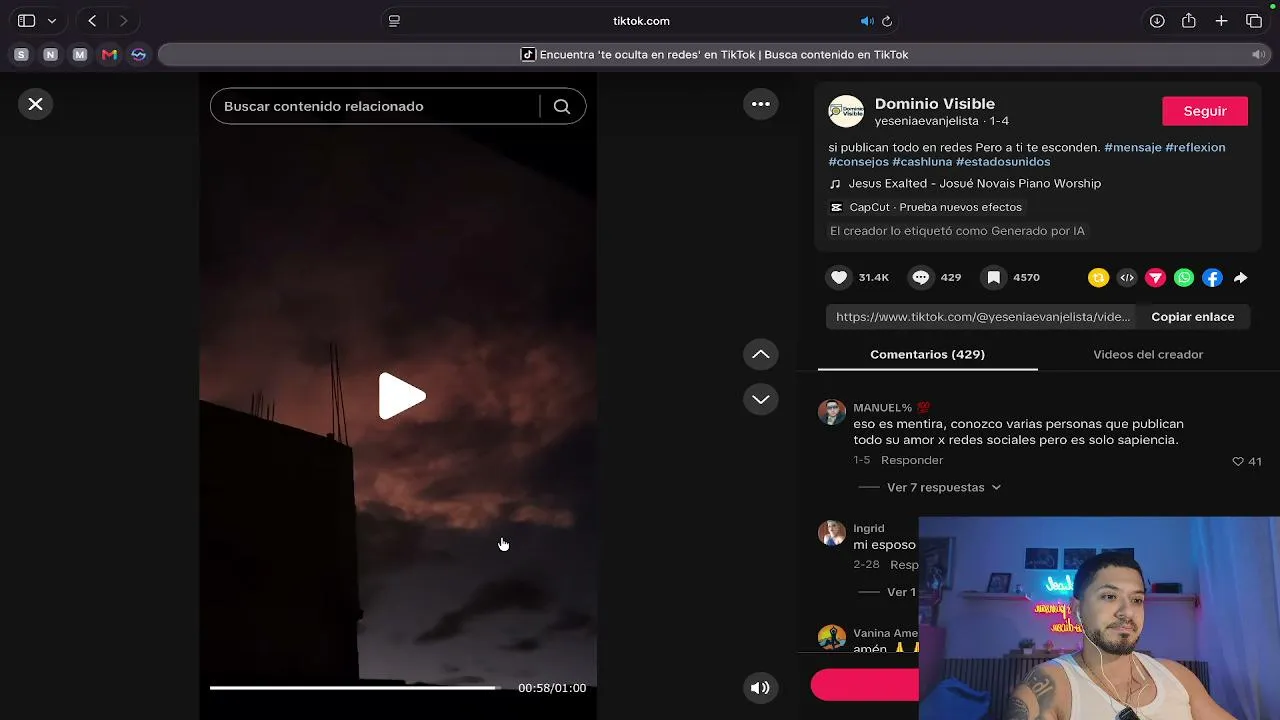The height and width of the screenshot is (720, 1280).
Task: Show Safari tab overview
Action: coord(1254,21)
